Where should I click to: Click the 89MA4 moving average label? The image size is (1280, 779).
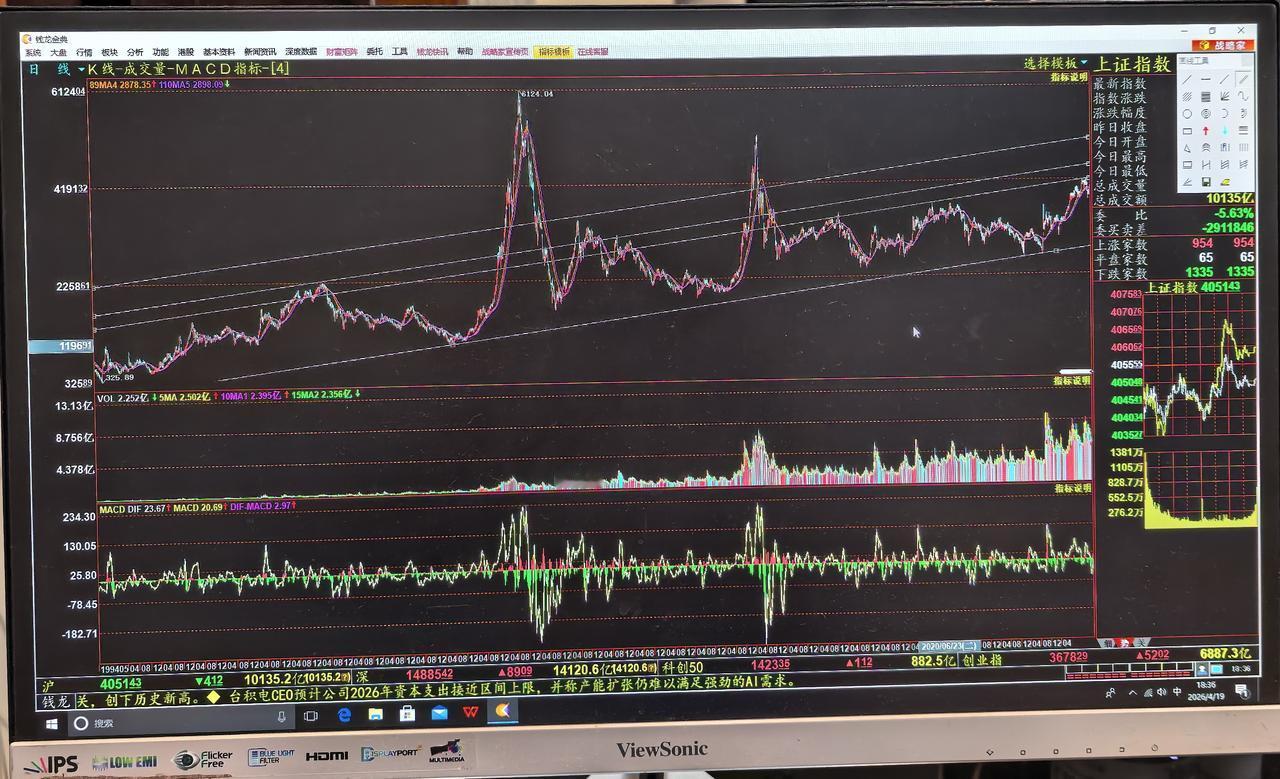point(121,85)
